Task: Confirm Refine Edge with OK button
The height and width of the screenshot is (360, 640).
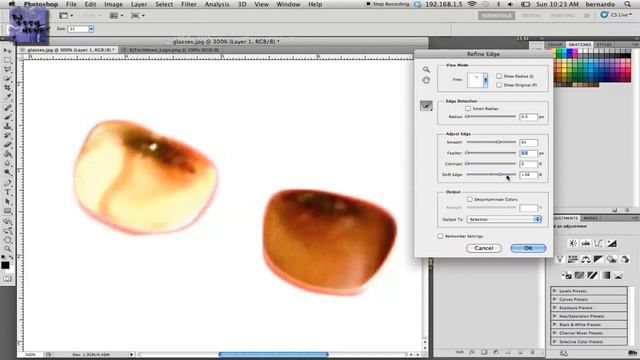Action: click(x=528, y=248)
